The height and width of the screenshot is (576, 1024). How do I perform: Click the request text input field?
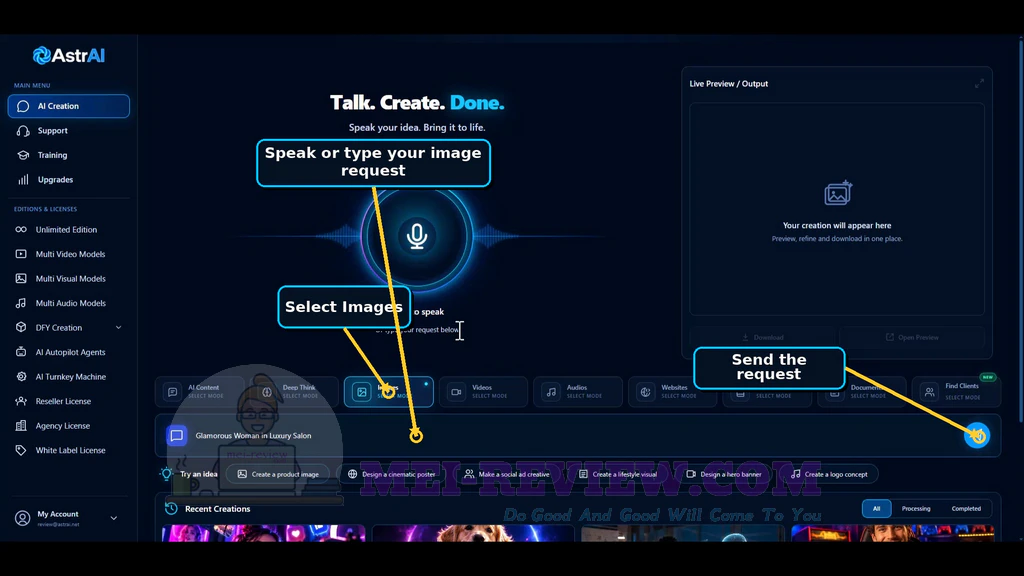[x=575, y=436]
